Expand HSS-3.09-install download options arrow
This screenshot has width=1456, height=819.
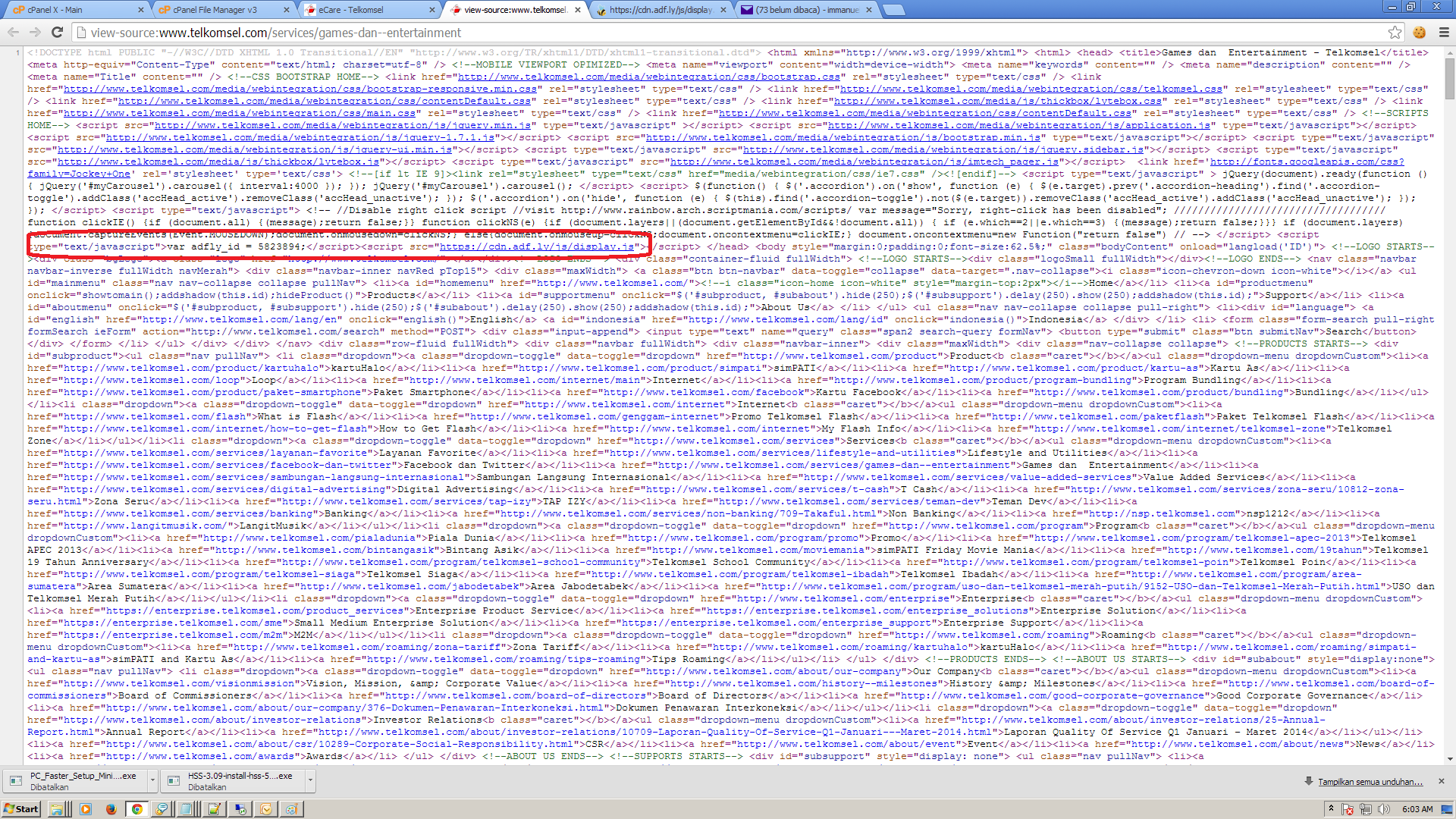[x=310, y=780]
